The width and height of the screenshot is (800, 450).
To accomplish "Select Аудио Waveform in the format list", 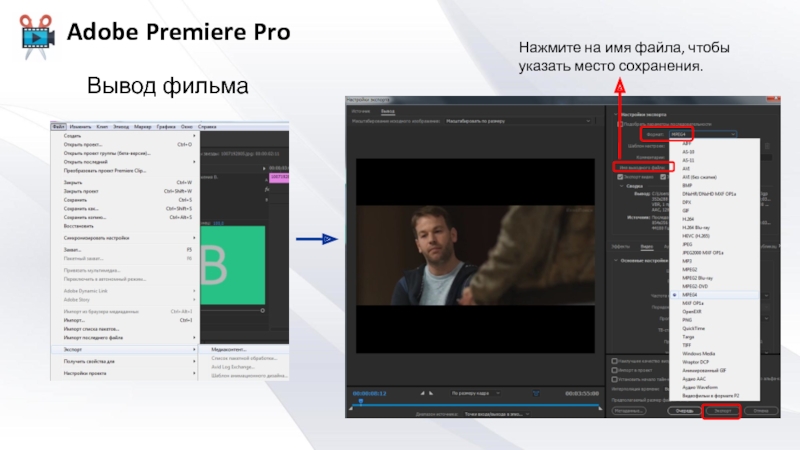I will 714,387.
